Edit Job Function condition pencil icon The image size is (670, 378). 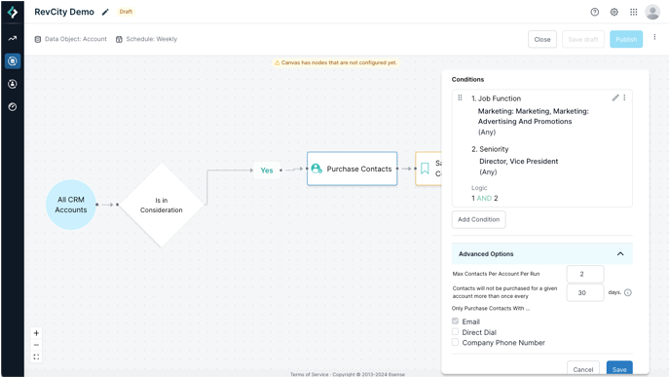pyautogui.click(x=615, y=98)
